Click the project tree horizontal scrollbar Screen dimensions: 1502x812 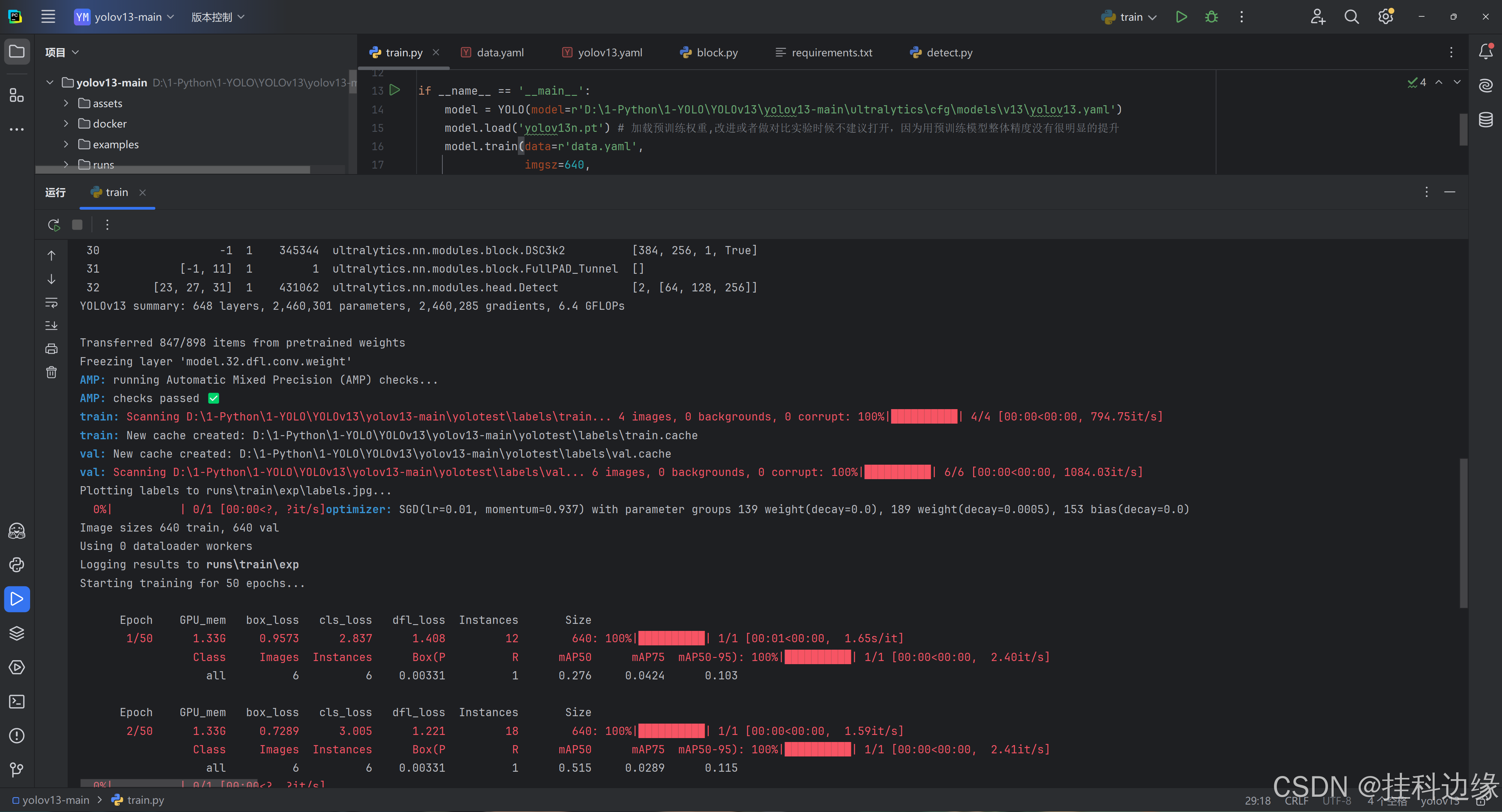pyautogui.click(x=172, y=170)
